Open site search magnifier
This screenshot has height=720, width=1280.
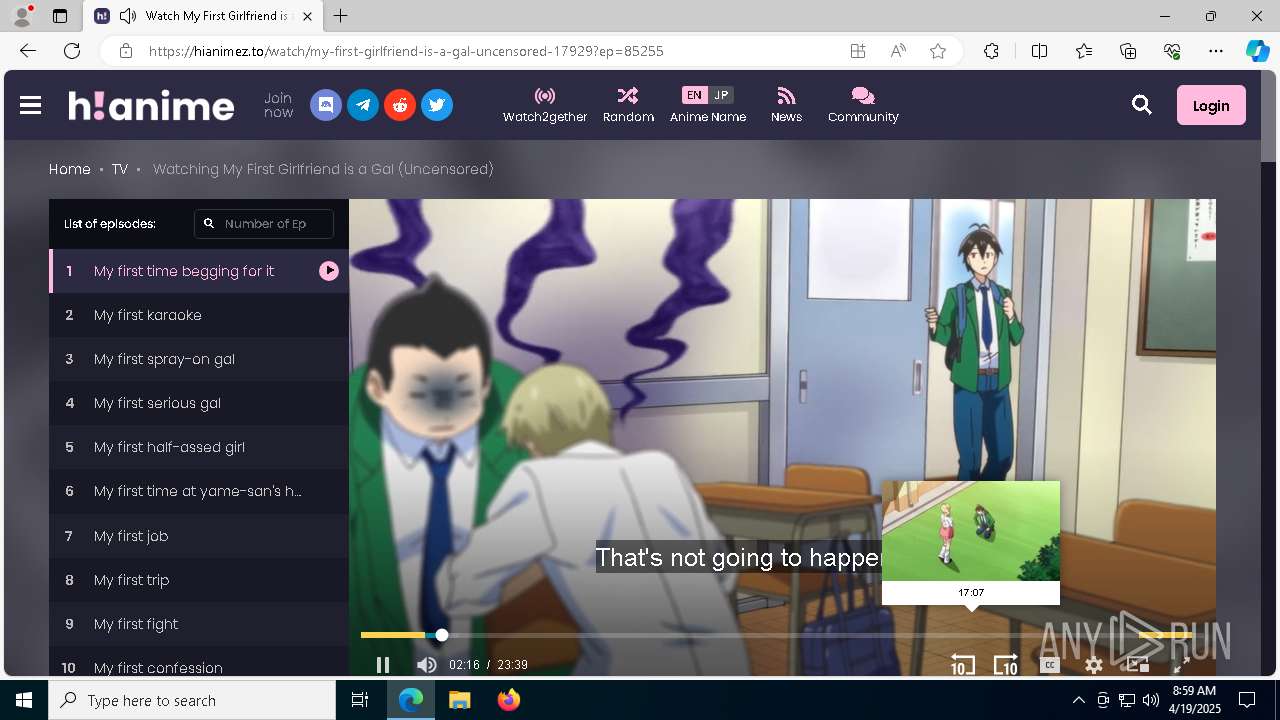point(1142,105)
